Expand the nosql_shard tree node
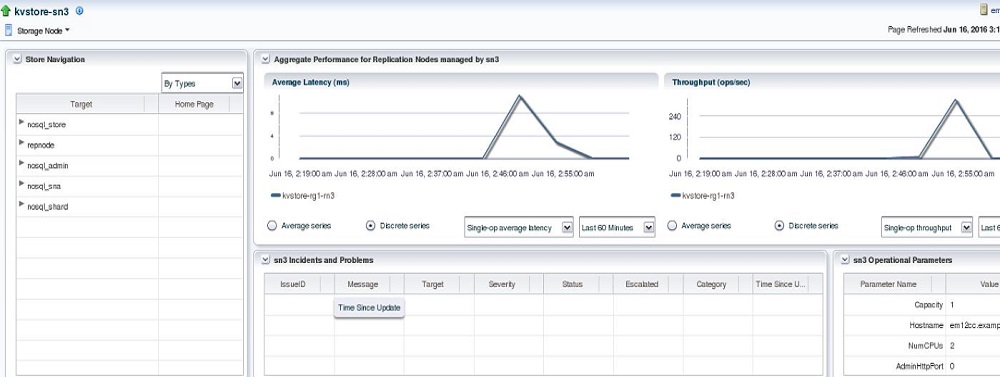Image resolution: width=1000 pixels, height=377 pixels. pyautogui.click(x=22, y=204)
